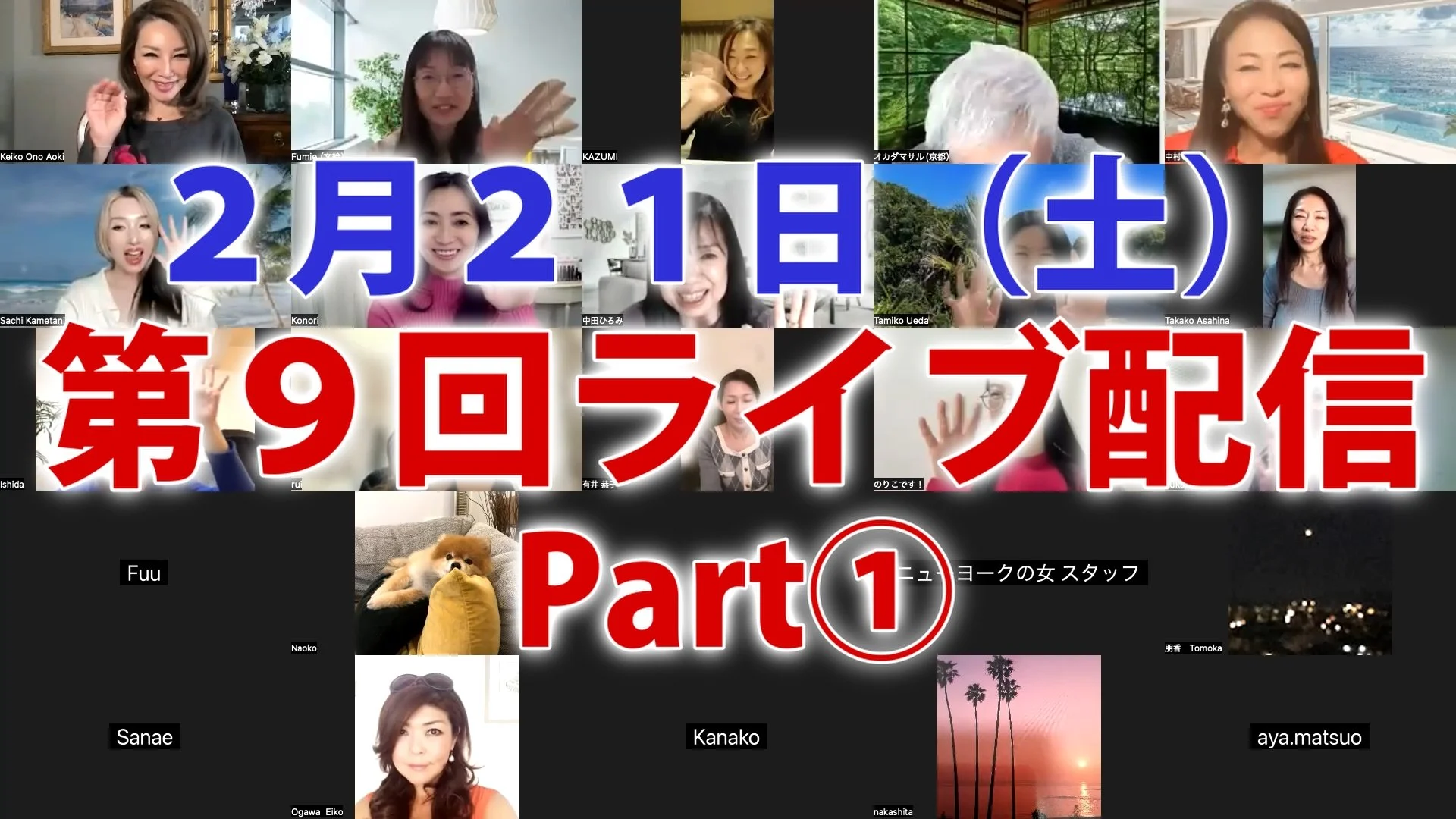The image size is (1456, 819).
Task: Click nakashita's palm tree sunset tile
Action: coord(1018,736)
